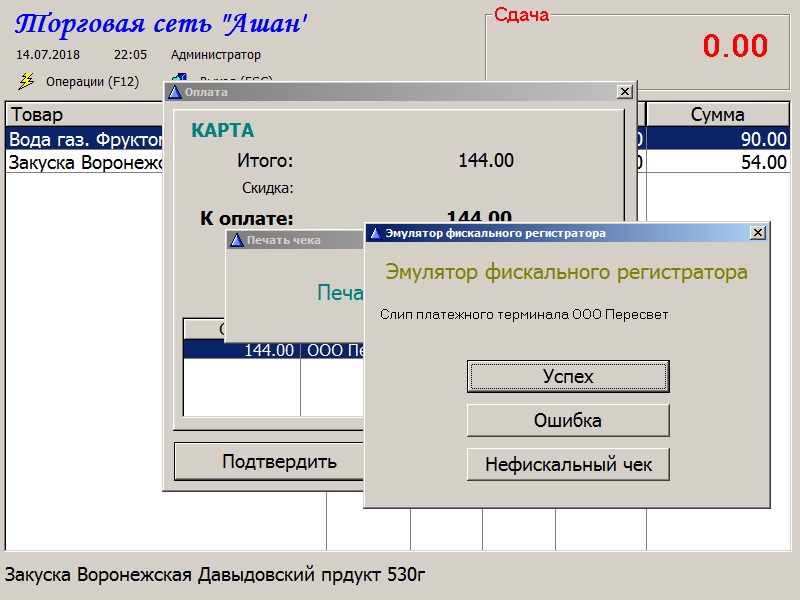Open the Операции (F12) menu

pos(92,82)
